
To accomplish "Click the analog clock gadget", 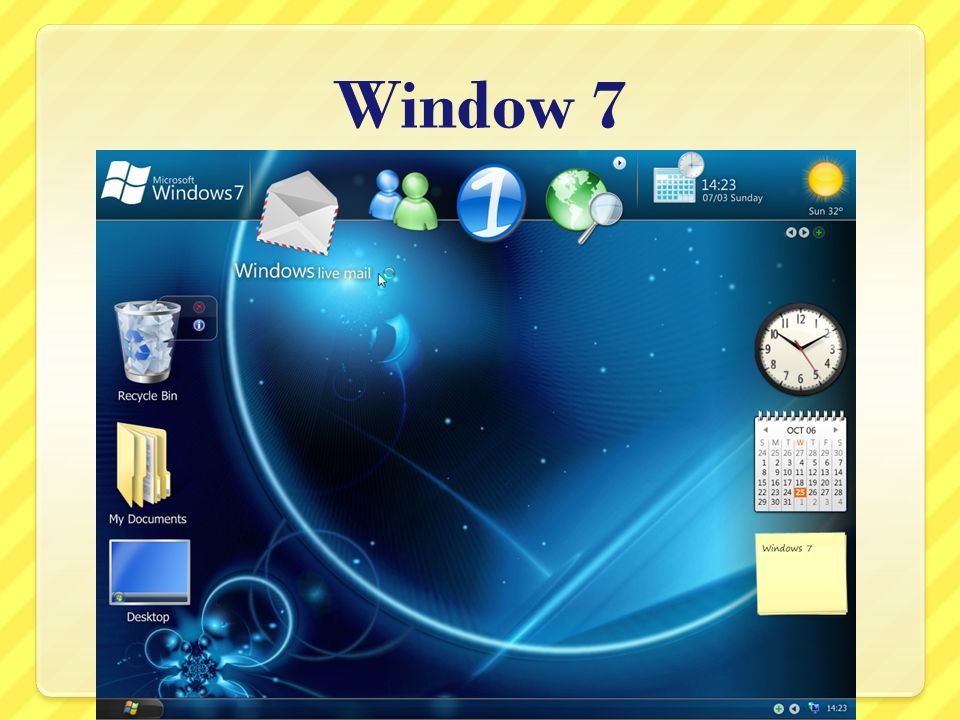I will point(801,349).
